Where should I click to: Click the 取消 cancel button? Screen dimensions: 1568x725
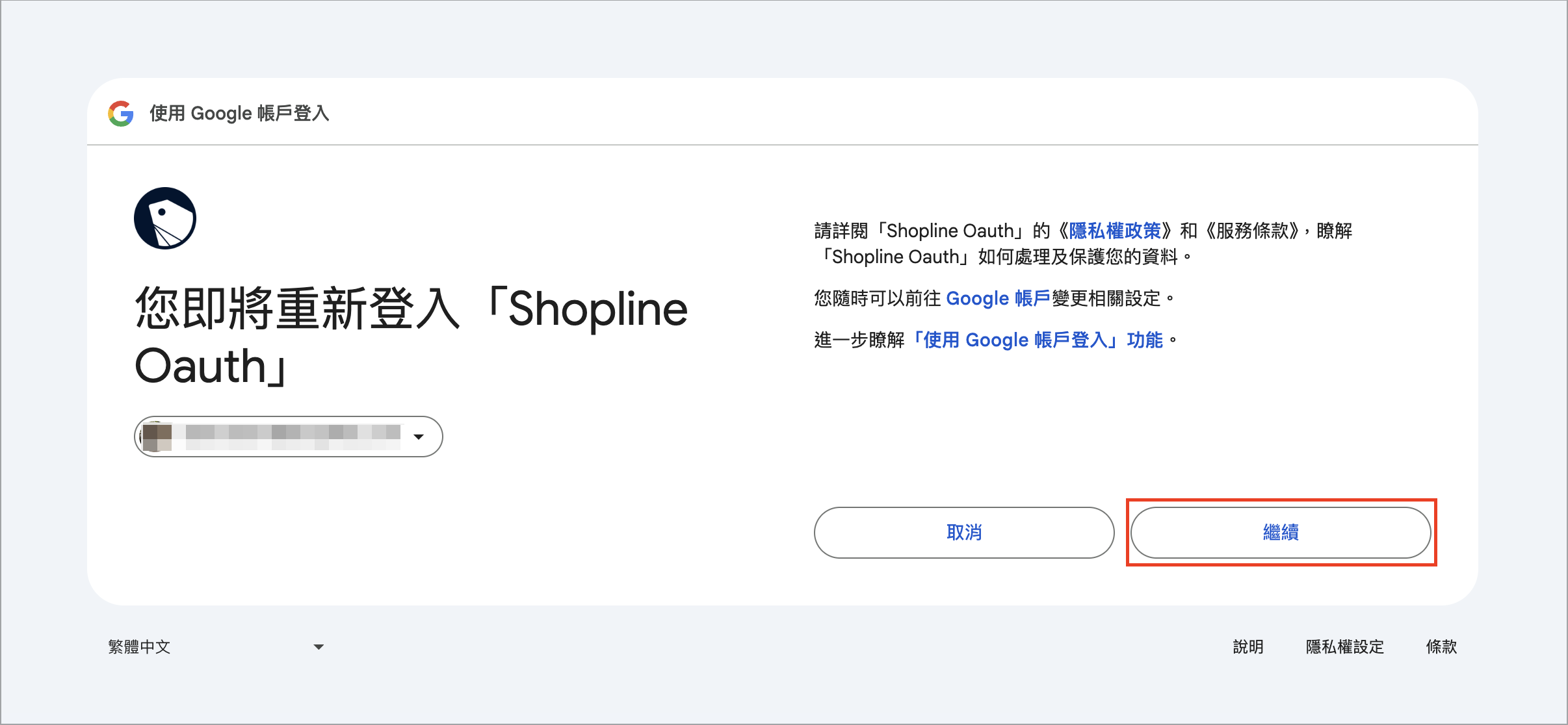pyautogui.click(x=964, y=533)
